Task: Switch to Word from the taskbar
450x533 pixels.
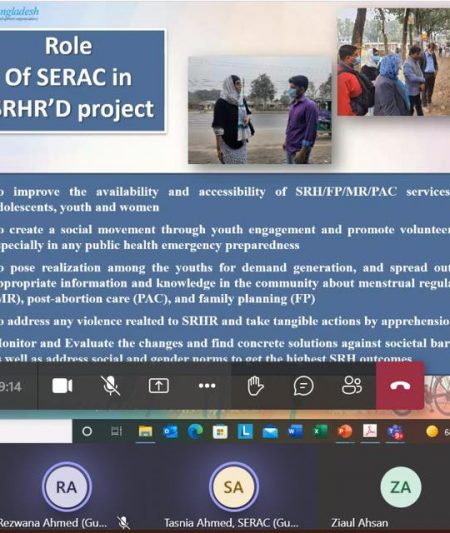Action: click(x=295, y=432)
